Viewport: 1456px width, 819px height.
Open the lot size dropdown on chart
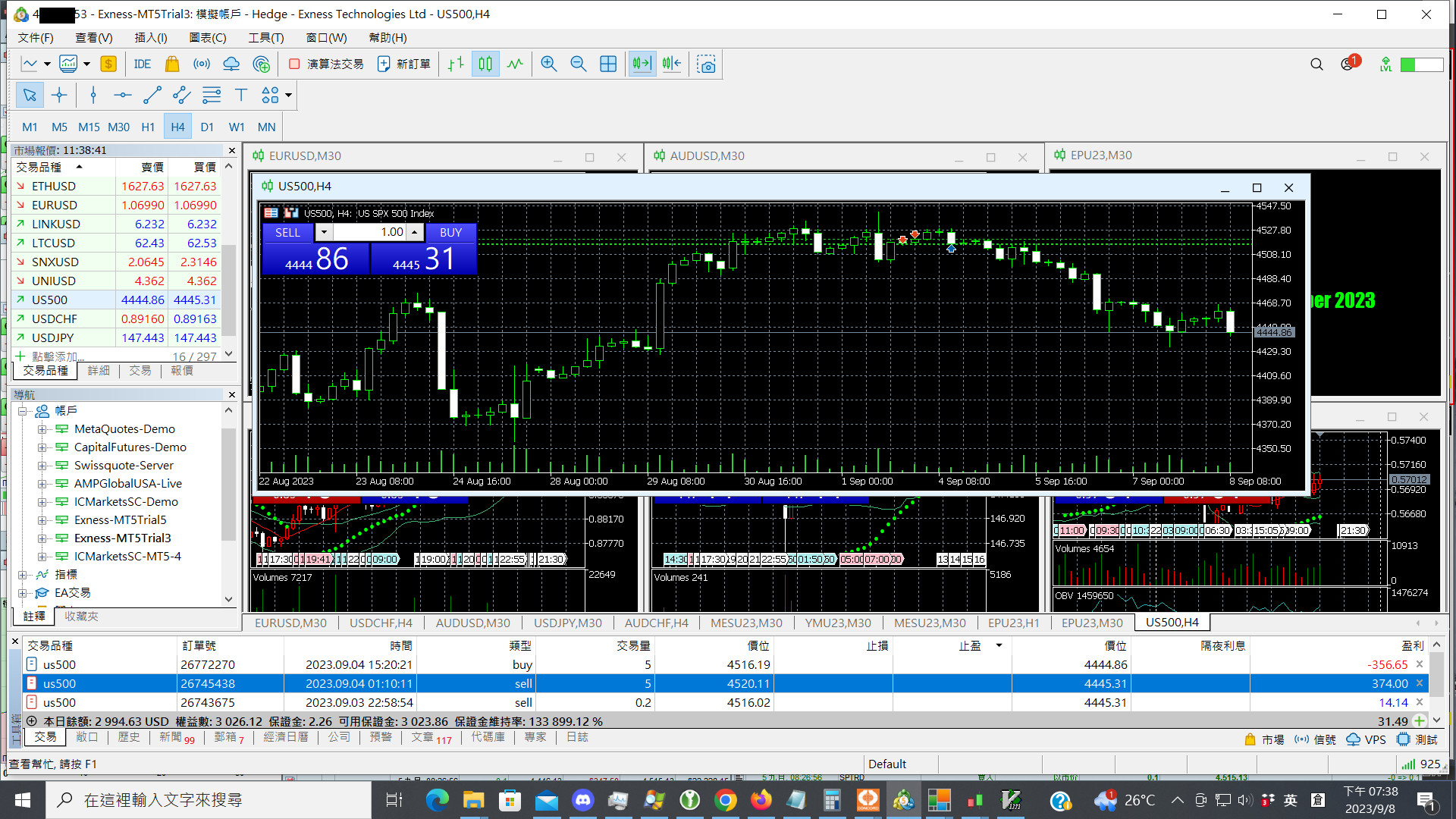click(x=324, y=232)
